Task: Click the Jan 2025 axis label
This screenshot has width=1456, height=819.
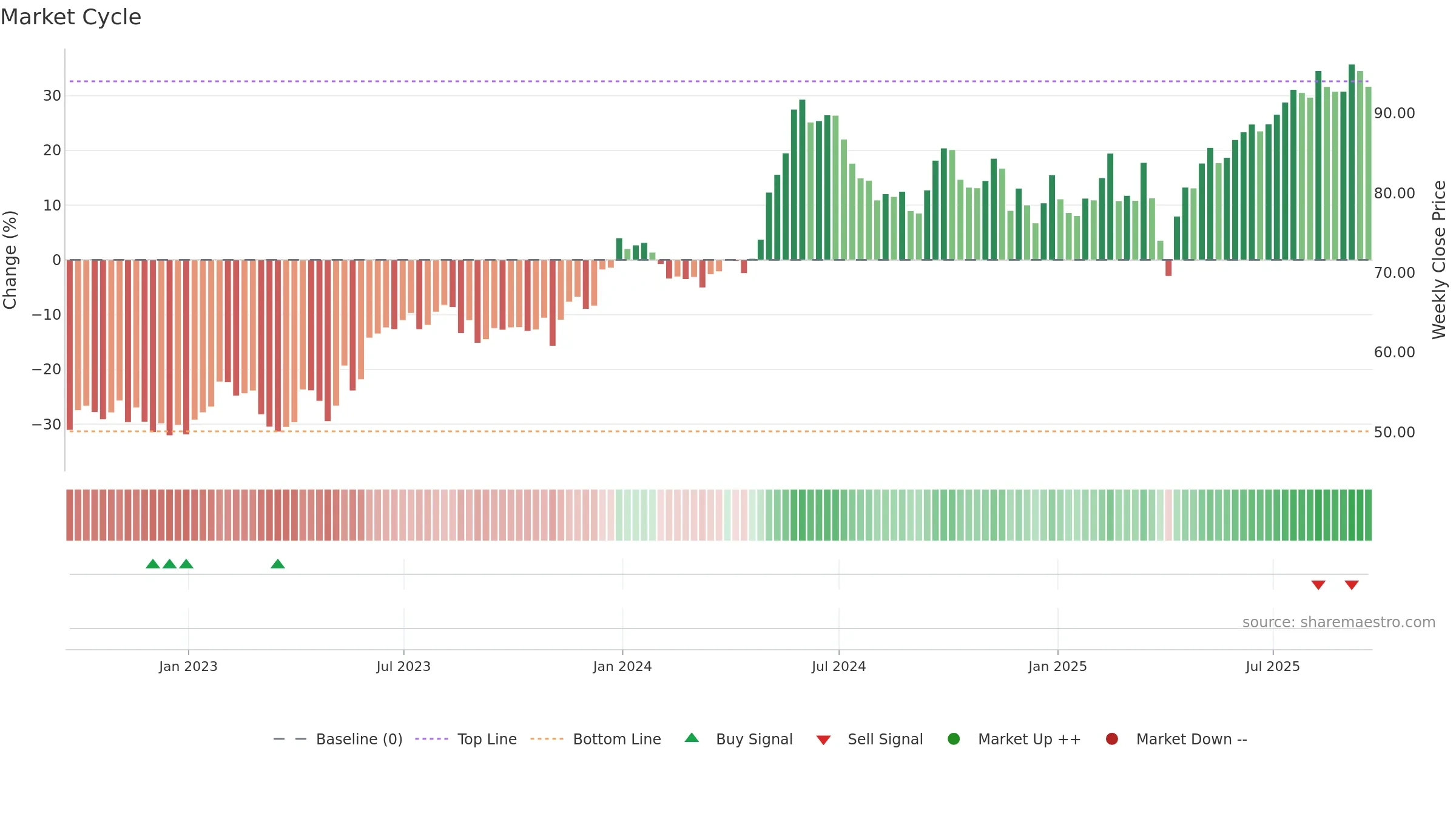Action: coord(1057,667)
